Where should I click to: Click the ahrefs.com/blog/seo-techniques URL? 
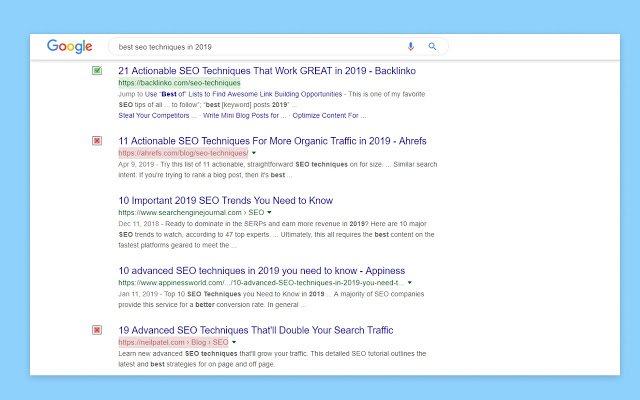coord(183,153)
